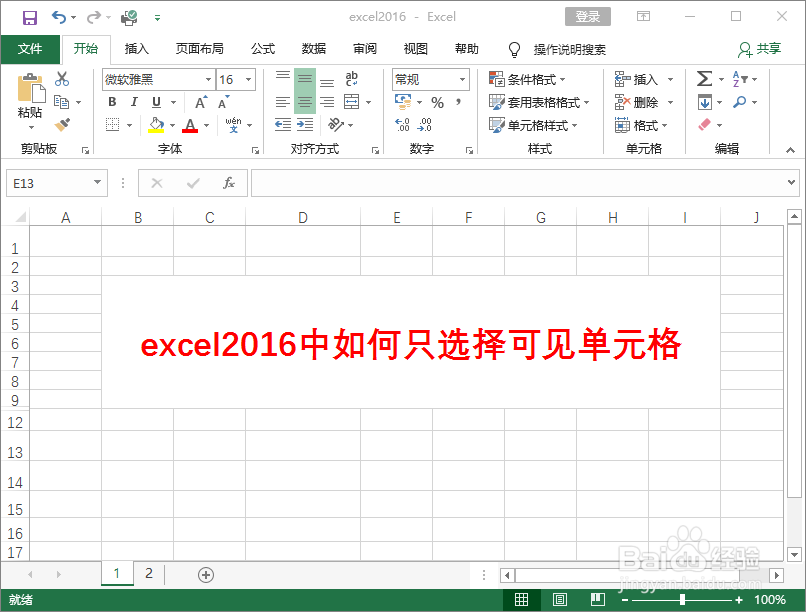Image resolution: width=806 pixels, height=612 pixels.
Task: Click the Save icon in quick access toolbar
Action: [30, 18]
